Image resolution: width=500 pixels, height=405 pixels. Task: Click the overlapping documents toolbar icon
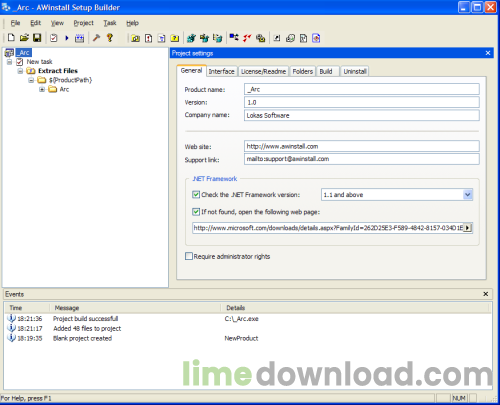pos(290,38)
